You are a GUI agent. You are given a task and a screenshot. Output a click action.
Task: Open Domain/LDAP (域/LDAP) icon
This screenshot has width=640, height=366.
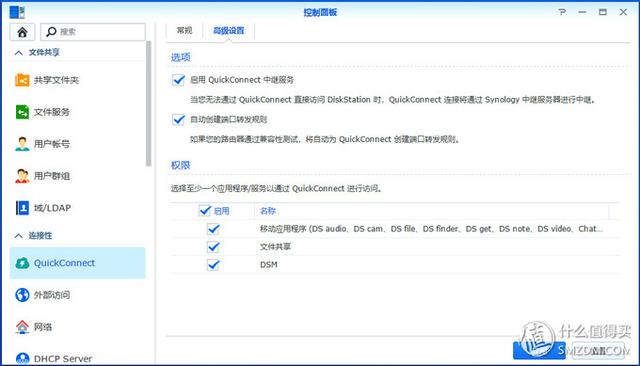click(x=22, y=208)
